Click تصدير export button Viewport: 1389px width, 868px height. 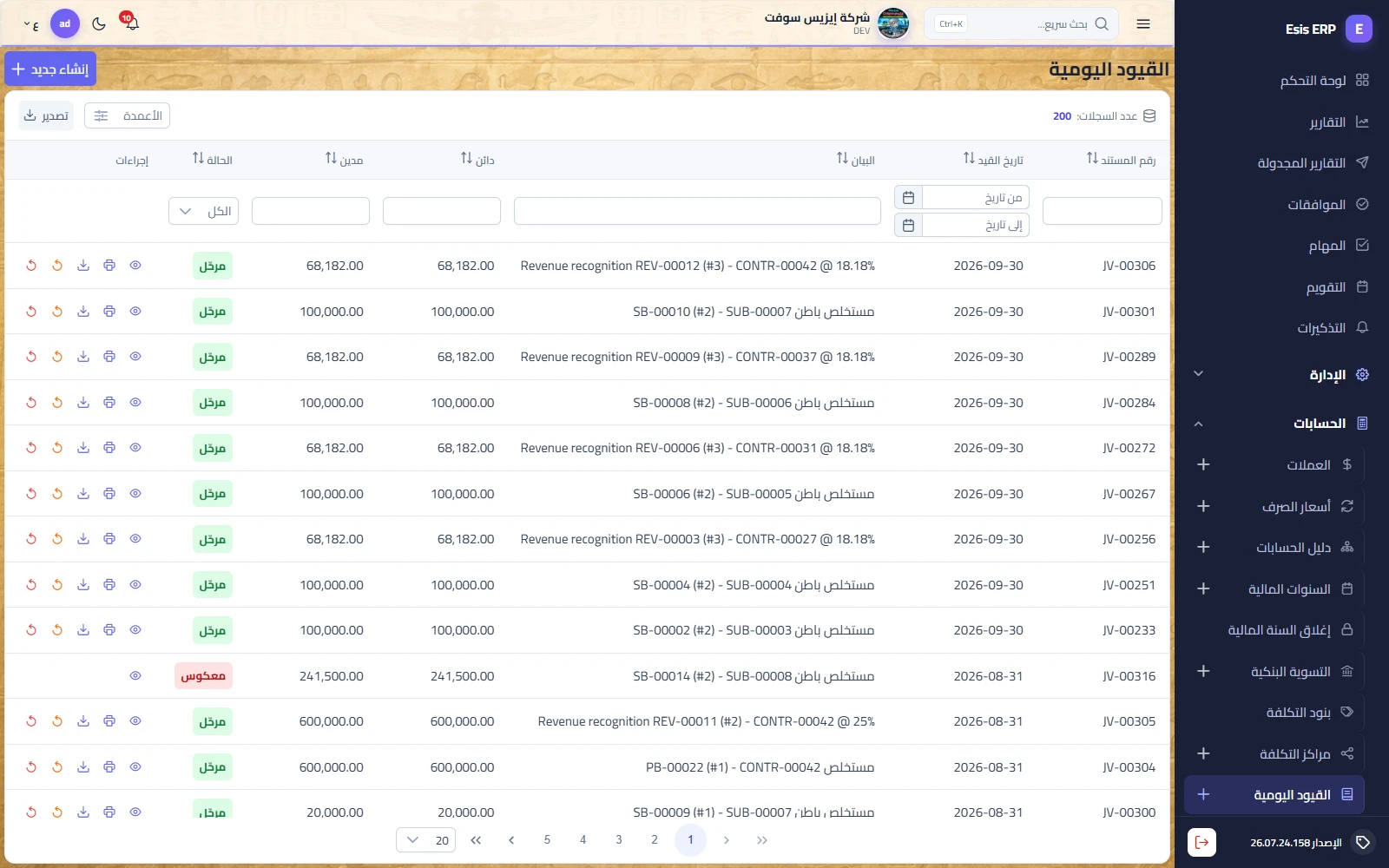tap(47, 115)
